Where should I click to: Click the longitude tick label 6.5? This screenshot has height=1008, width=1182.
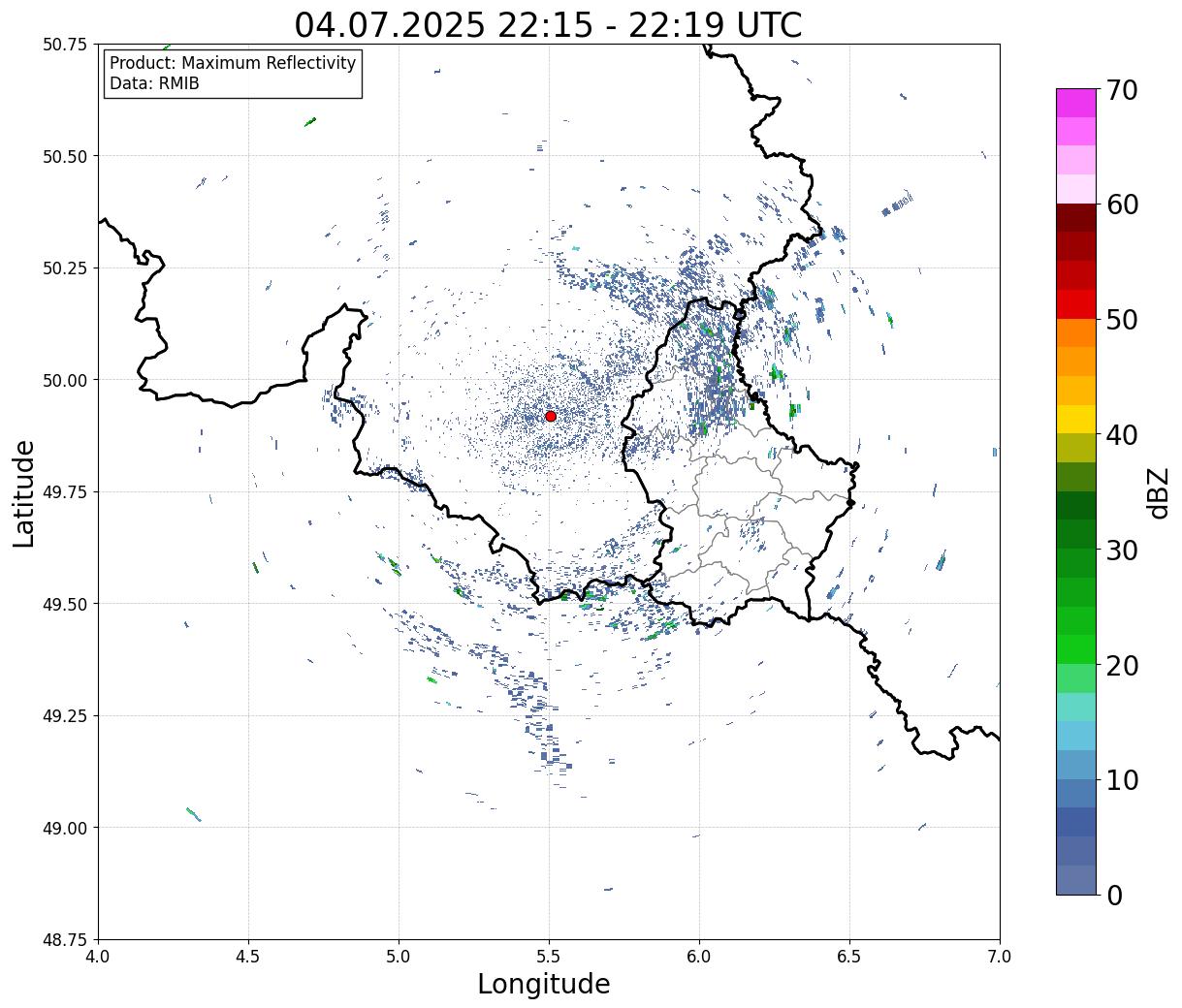(x=849, y=957)
